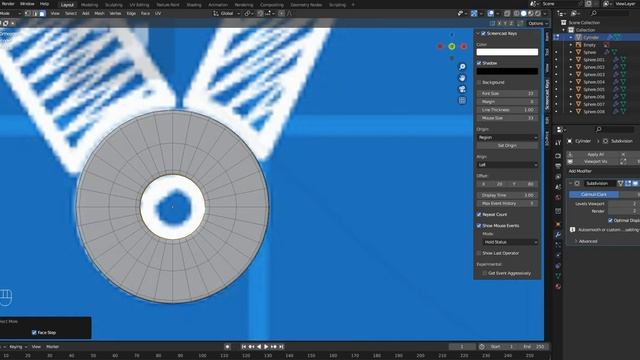Open Object Data properties green triangle icon
Viewport: 640px width, 360px height.
coord(558,276)
